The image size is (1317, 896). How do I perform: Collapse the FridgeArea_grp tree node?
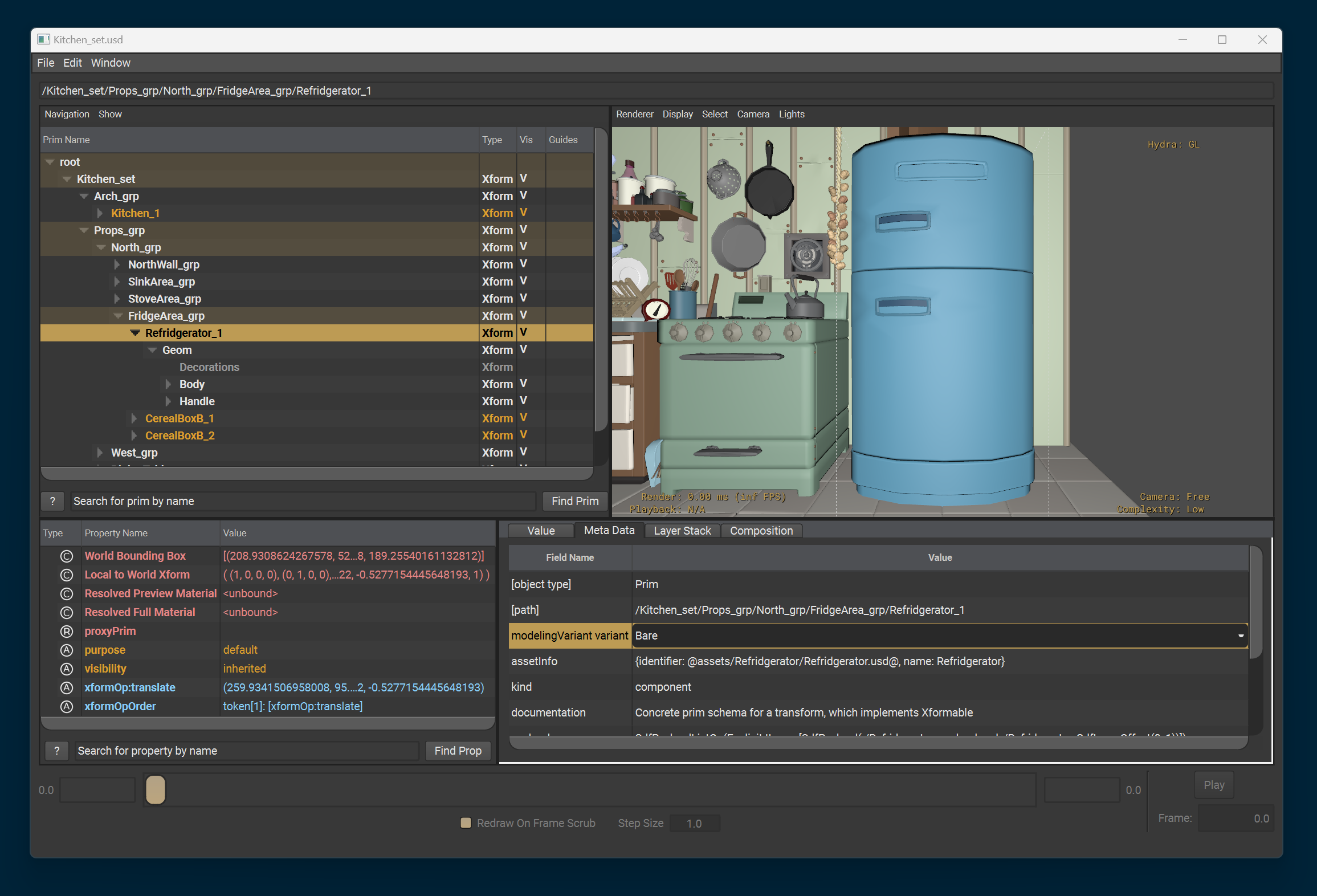(118, 316)
